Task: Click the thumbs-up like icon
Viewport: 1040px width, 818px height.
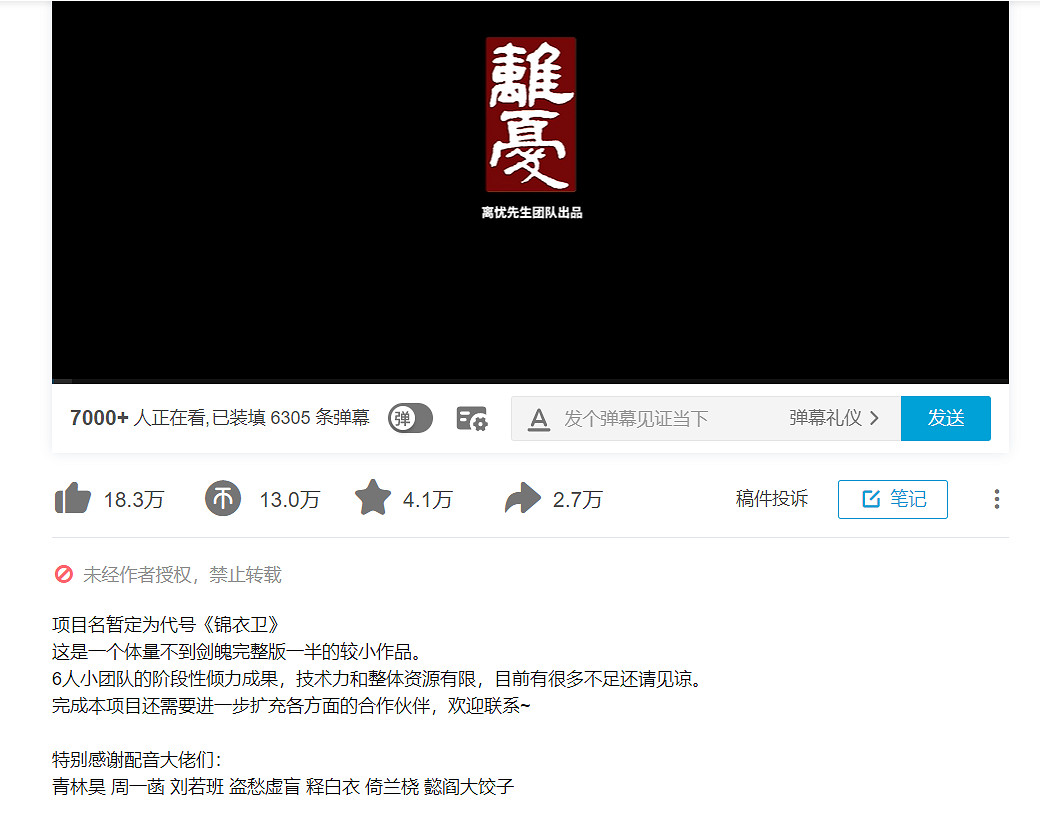Action: point(70,497)
